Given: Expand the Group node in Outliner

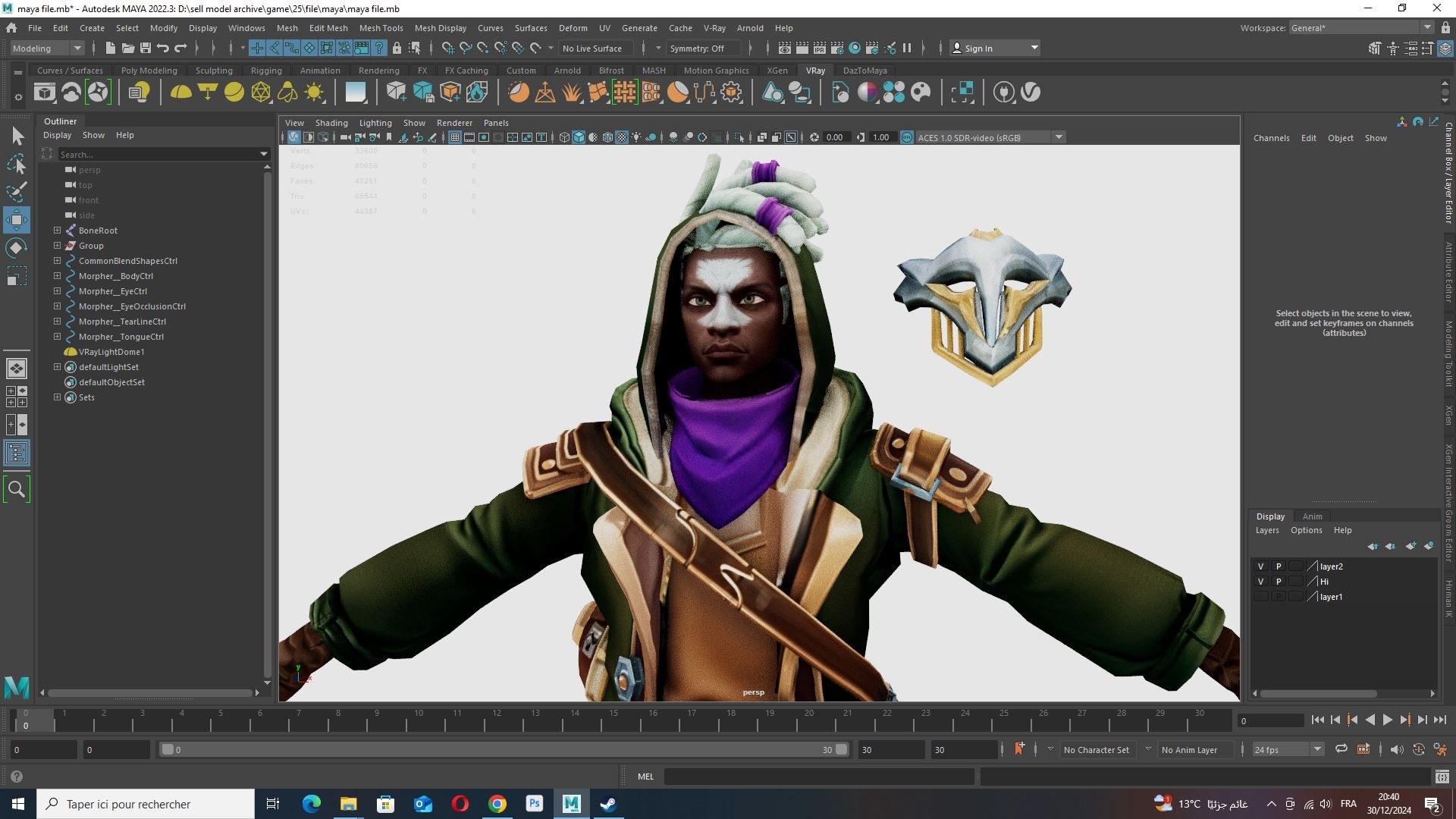Looking at the screenshot, I should 57,246.
